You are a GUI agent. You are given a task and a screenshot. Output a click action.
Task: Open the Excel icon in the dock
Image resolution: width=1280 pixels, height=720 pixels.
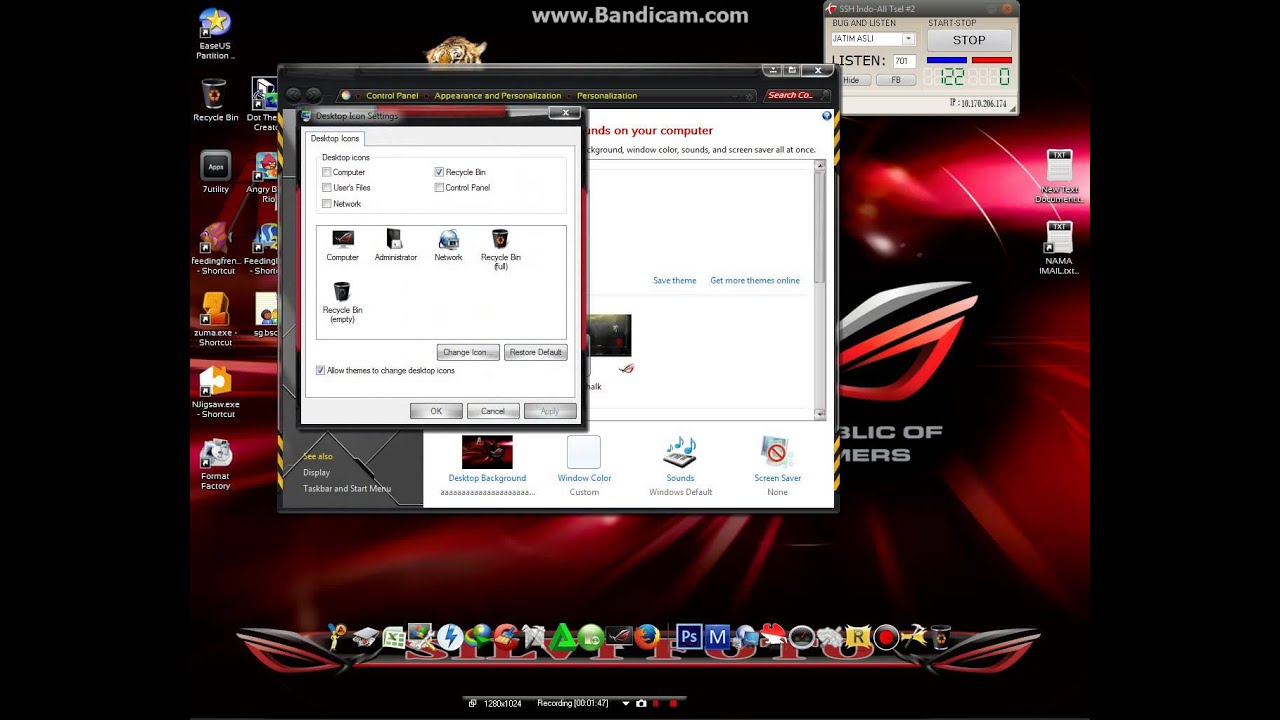pos(393,637)
